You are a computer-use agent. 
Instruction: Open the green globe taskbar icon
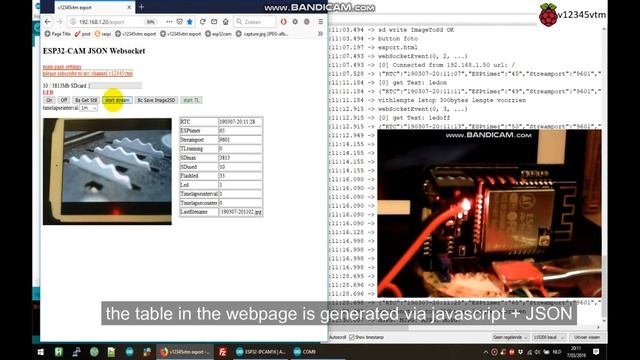(94, 352)
